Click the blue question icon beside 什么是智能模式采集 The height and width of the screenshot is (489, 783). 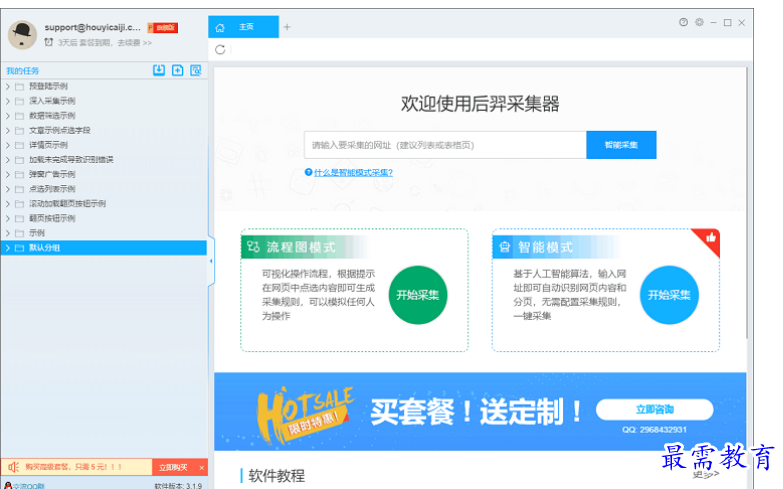point(308,172)
